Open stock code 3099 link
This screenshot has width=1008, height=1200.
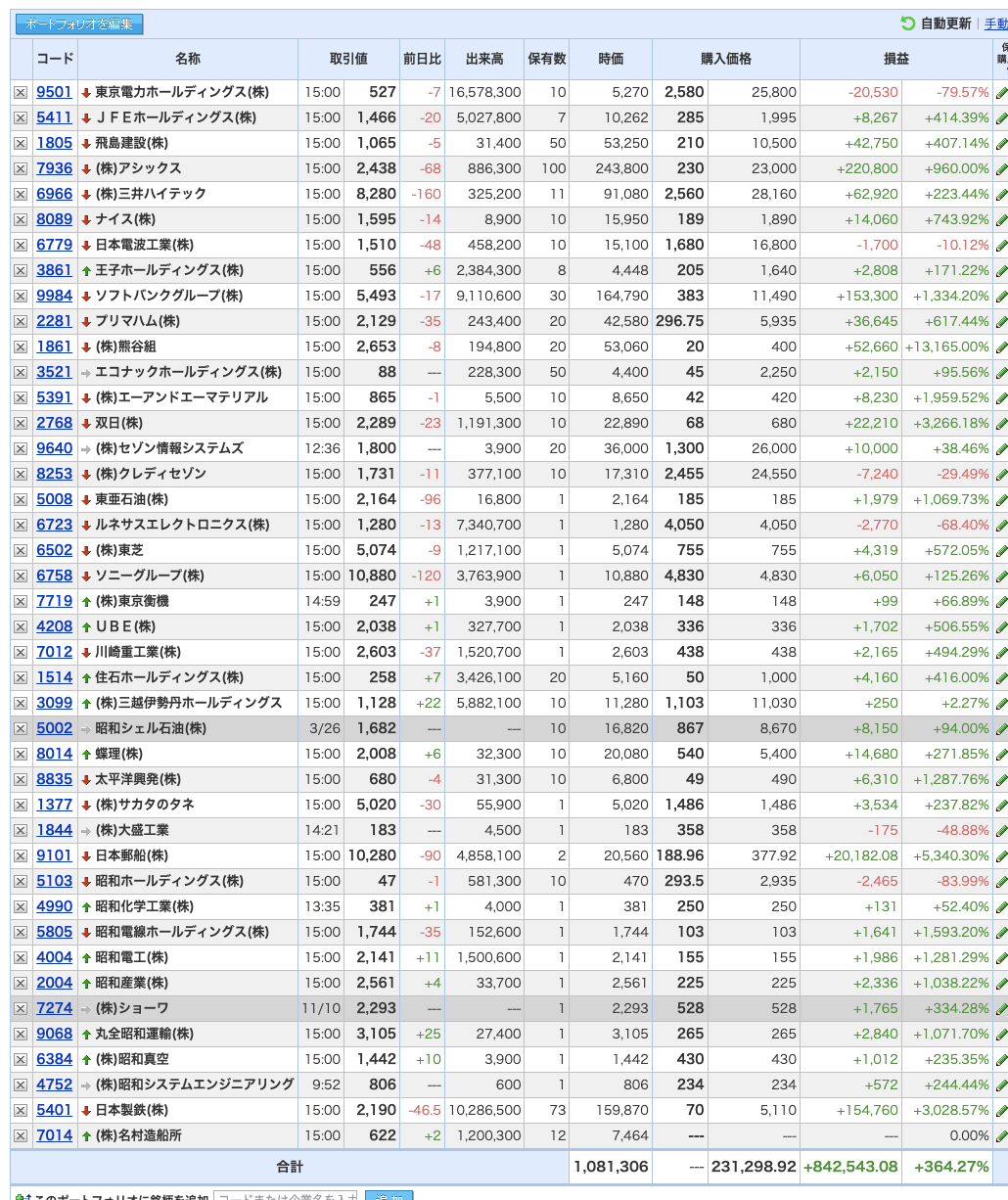[x=55, y=703]
